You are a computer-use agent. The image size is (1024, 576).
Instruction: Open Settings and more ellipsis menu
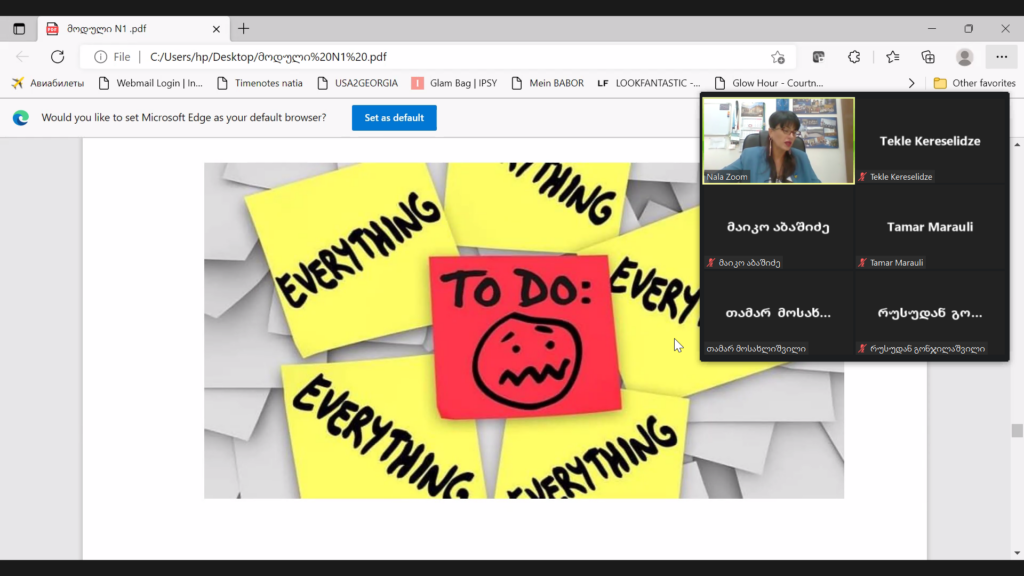1001,57
